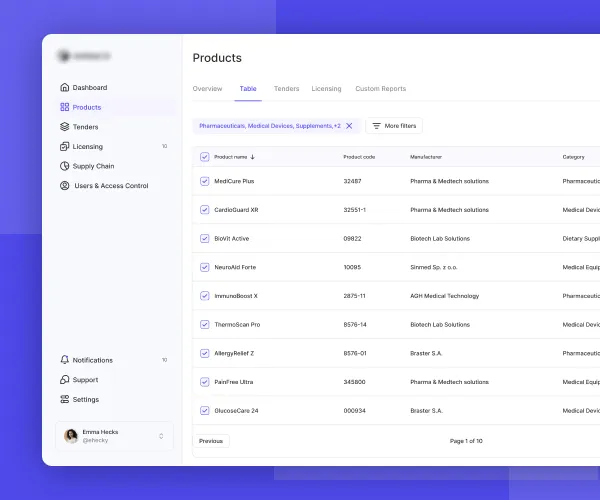
Task: Click Sinmed Sp. z o.o. manufacturer cell
Action: click(x=434, y=267)
